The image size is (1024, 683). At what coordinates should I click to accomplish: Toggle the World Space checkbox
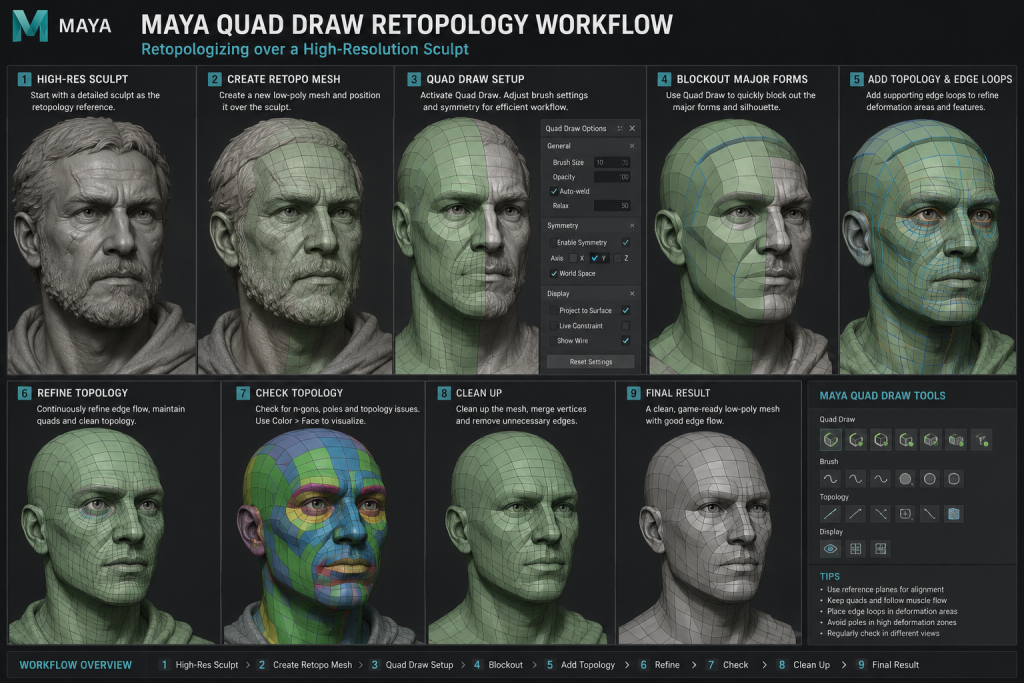click(x=553, y=274)
